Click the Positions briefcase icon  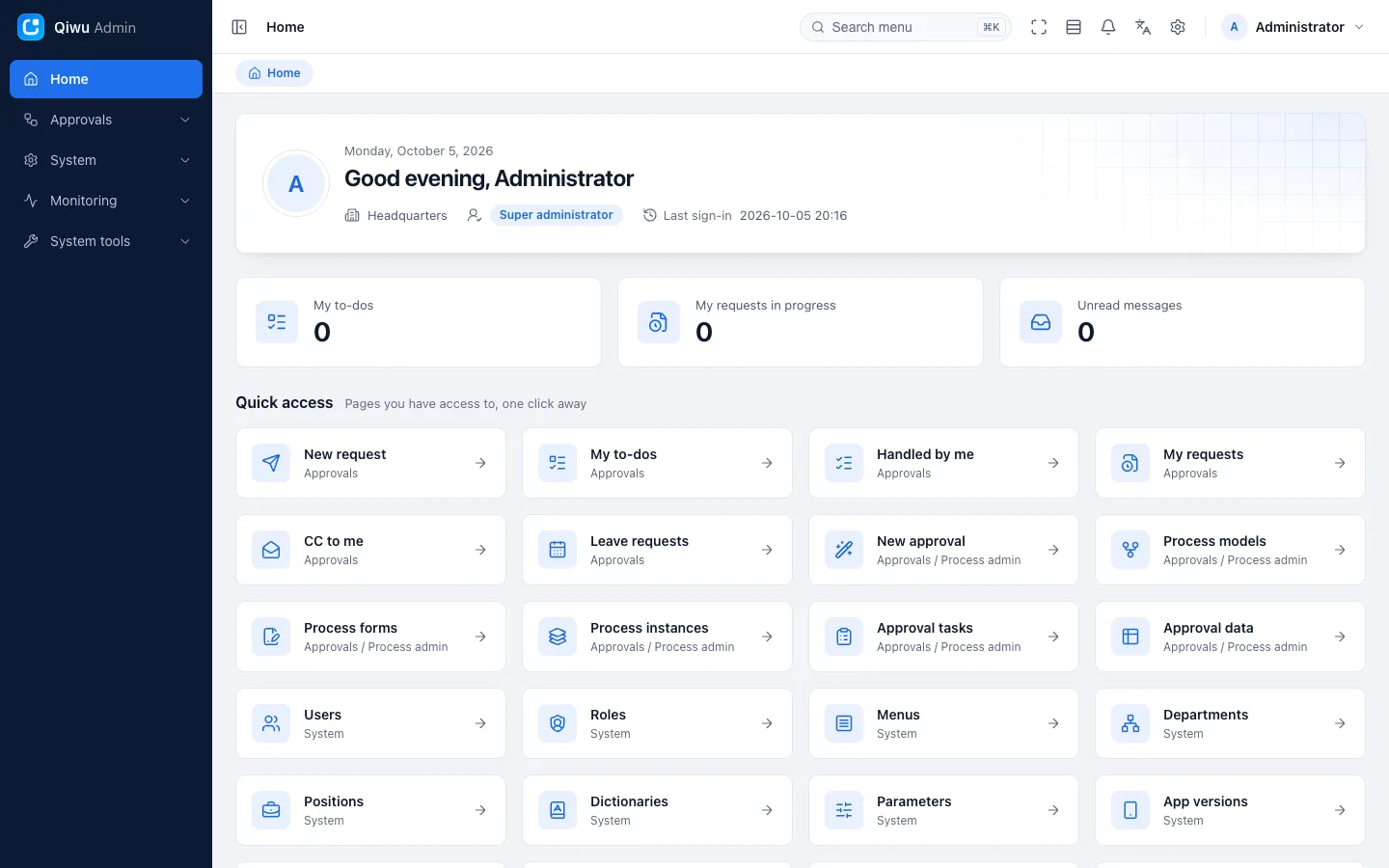coord(271,810)
